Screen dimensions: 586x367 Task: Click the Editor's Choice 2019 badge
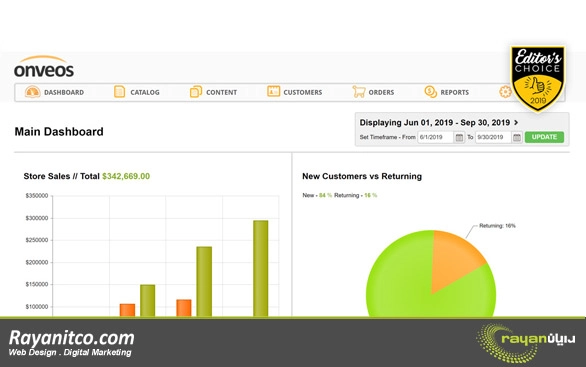pyautogui.click(x=538, y=78)
